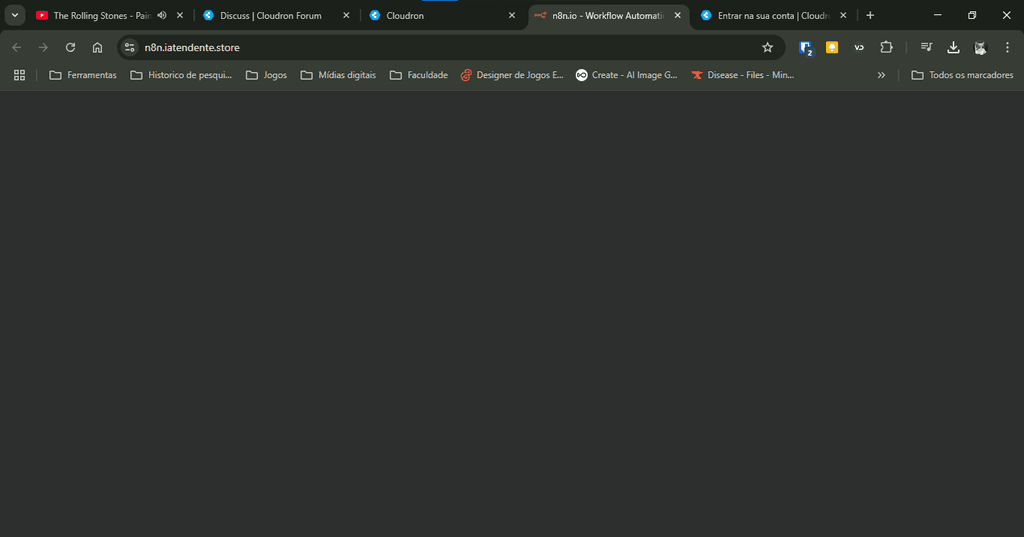Viewport: 1024px width, 537px height.
Task: Bookmark this page with the star icon
Action: pos(767,47)
